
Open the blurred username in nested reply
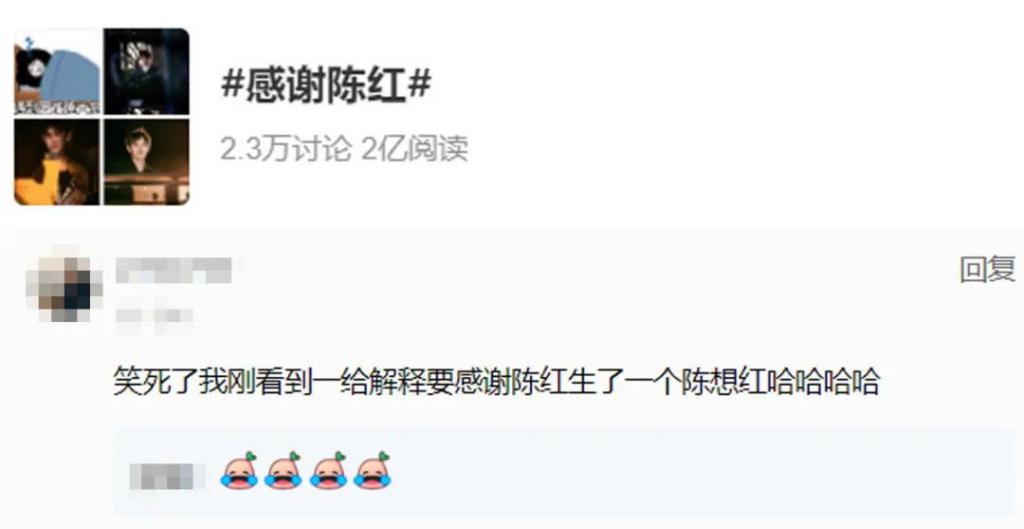(x=162, y=476)
